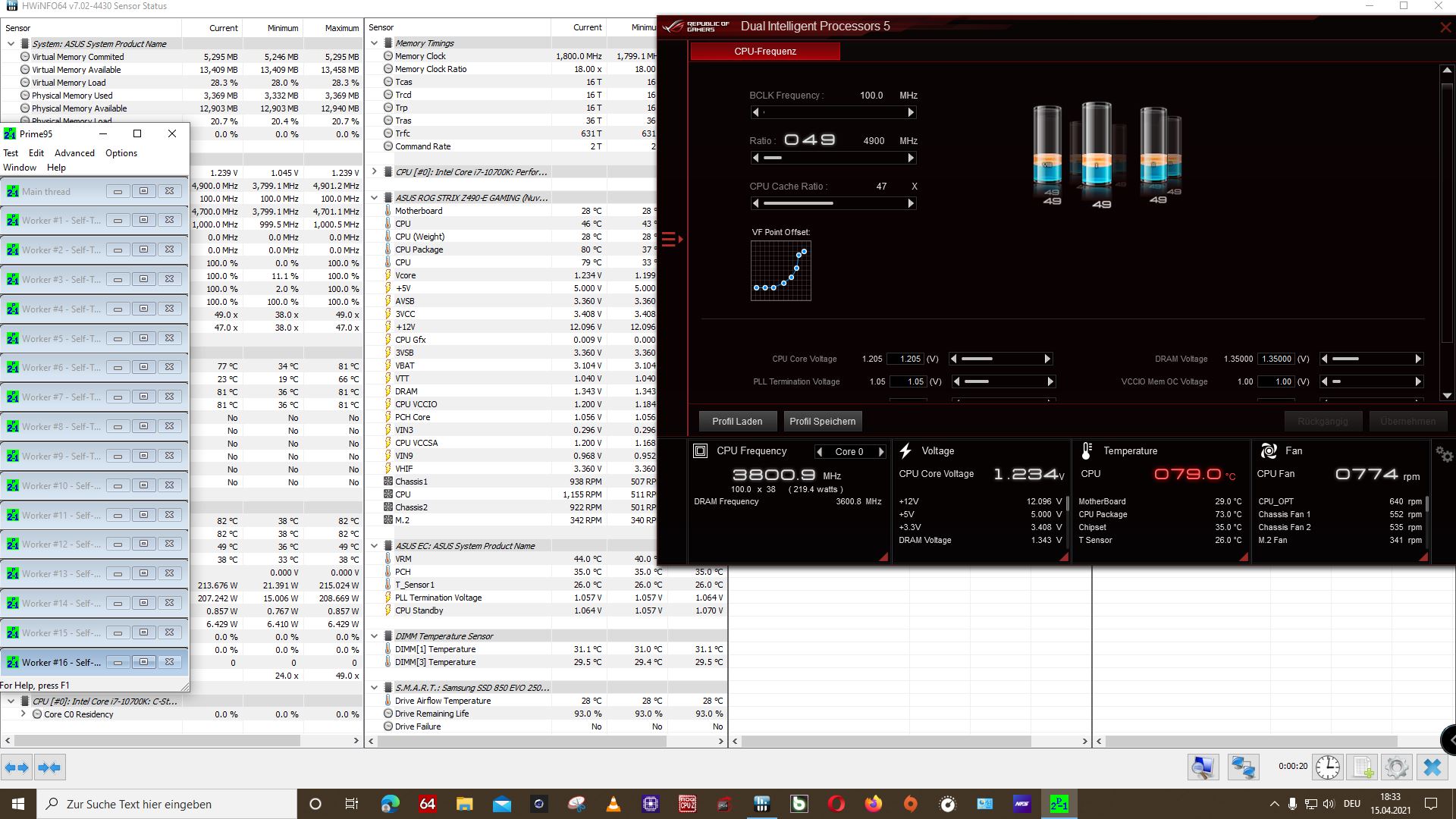Open the Prime95 Window menu
Image resolution: width=1456 pixels, height=819 pixels.
20,168
